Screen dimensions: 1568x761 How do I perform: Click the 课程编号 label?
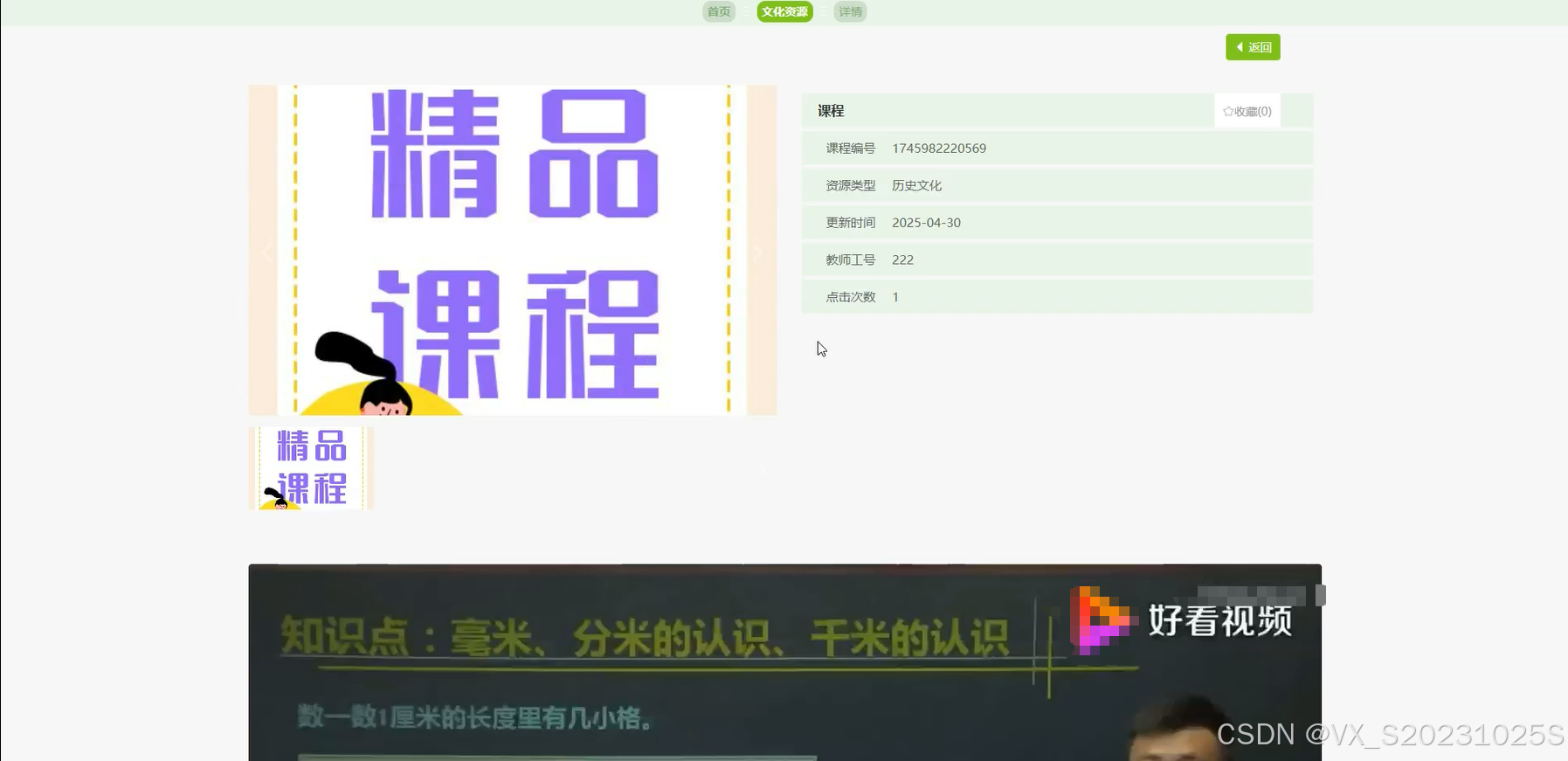click(850, 149)
